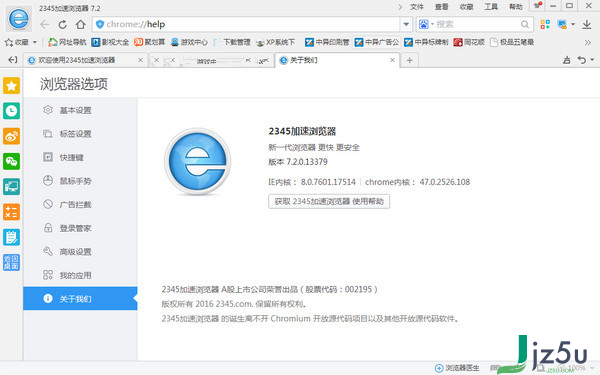Screen dimensions: 600x375
Task: Click the back navigation arrow
Action: pyautogui.click(x=45, y=24)
